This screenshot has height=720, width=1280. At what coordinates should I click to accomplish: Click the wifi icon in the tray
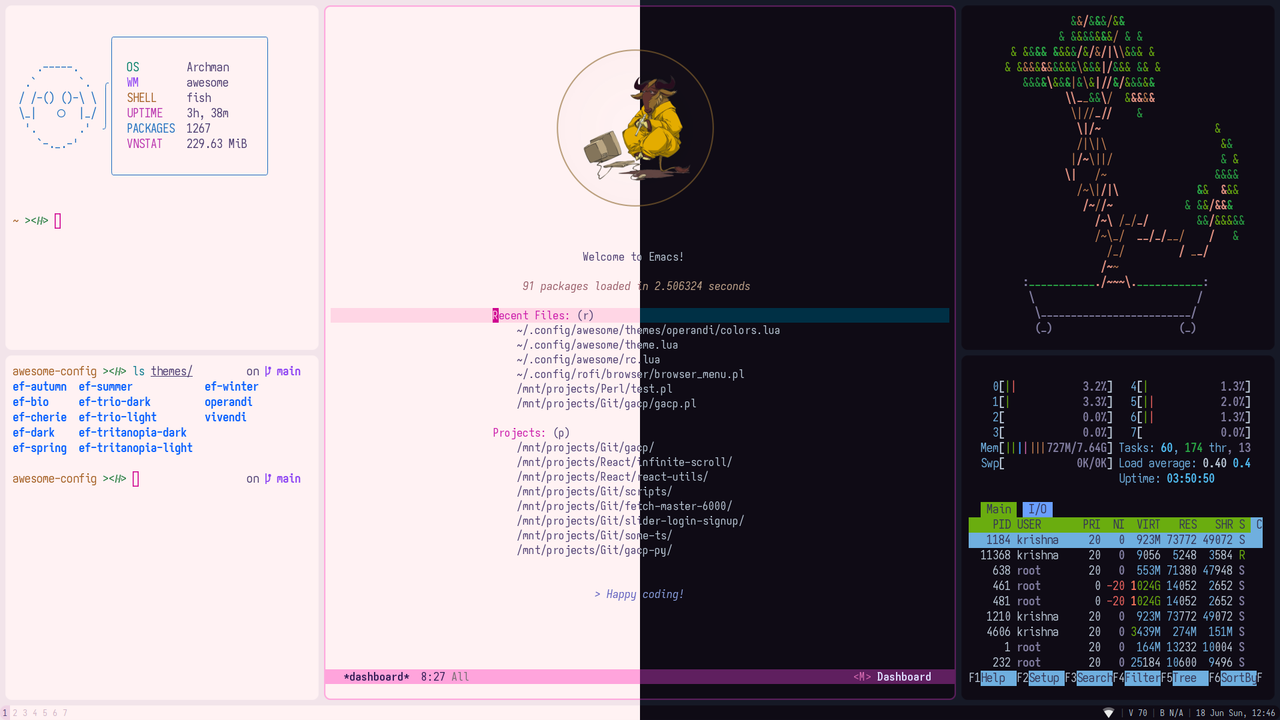(1108, 713)
